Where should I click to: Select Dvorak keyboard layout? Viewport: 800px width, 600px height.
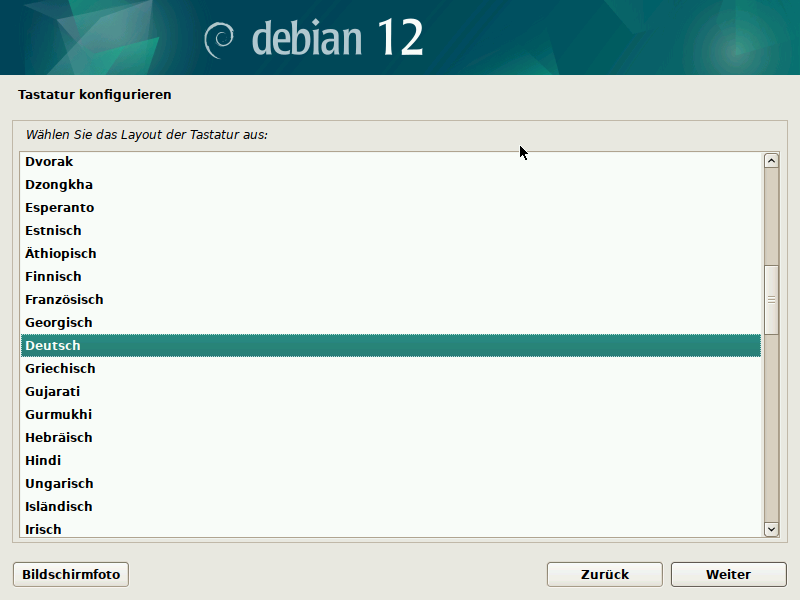[x=49, y=162]
